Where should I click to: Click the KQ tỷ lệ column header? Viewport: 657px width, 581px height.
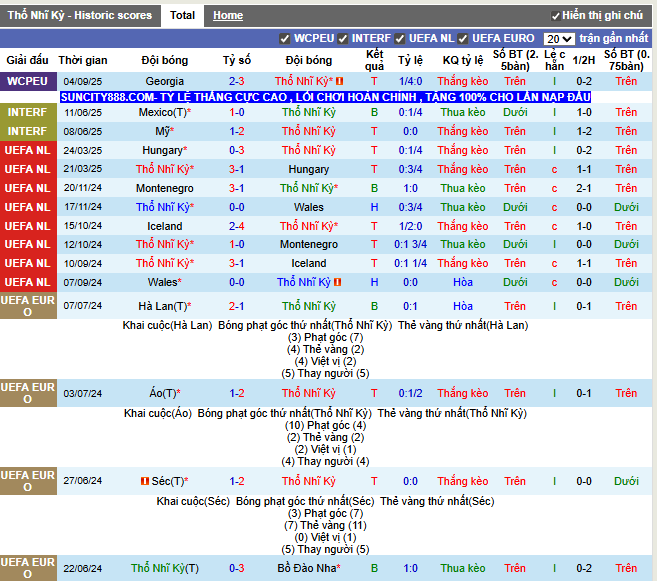pyautogui.click(x=463, y=60)
